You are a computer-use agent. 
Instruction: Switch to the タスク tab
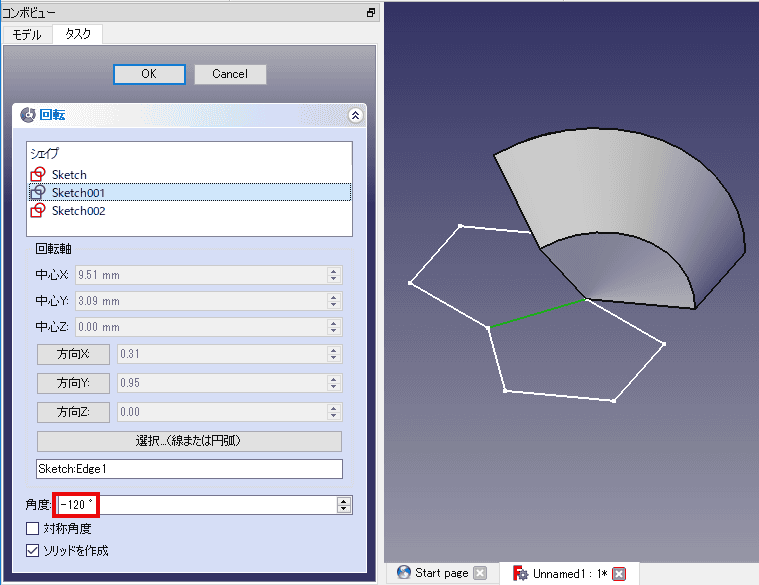[x=77, y=34]
